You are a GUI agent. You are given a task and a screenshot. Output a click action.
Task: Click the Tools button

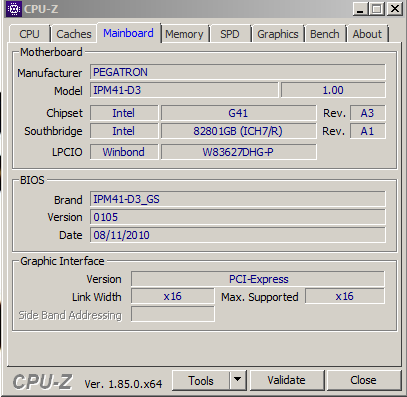[201, 380]
